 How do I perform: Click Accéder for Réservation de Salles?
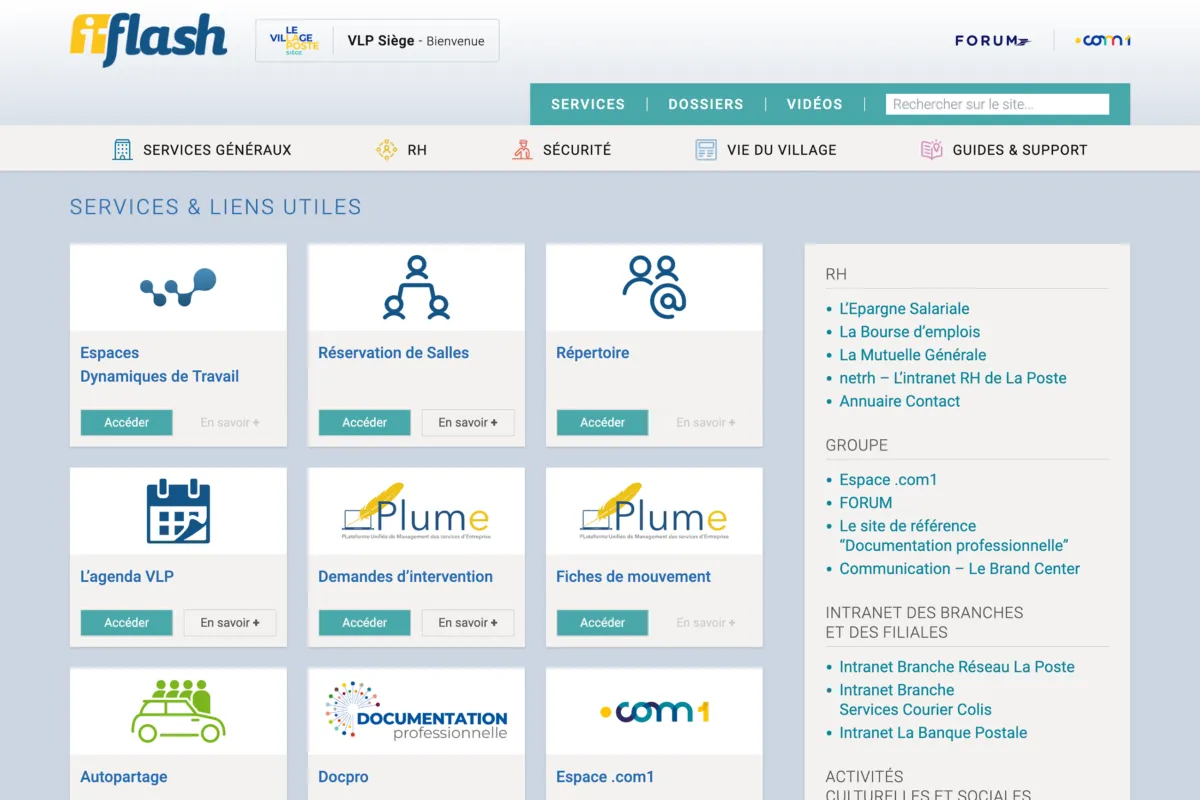[x=364, y=423]
